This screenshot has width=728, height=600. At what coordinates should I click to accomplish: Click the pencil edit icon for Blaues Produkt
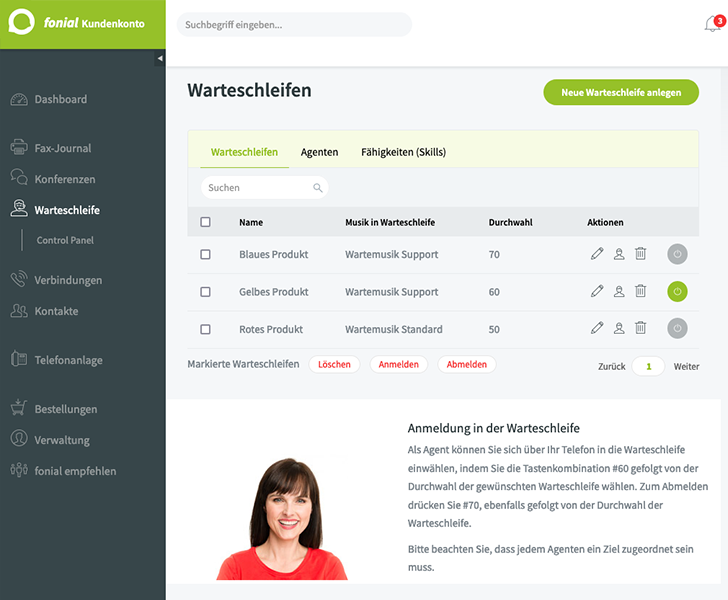(x=597, y=254)
